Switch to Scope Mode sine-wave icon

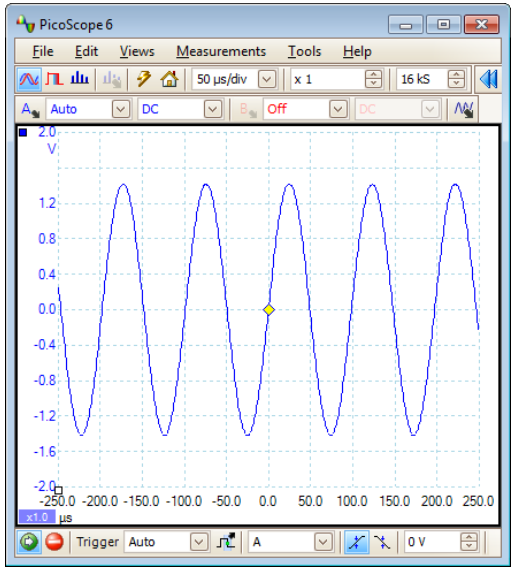29,79
